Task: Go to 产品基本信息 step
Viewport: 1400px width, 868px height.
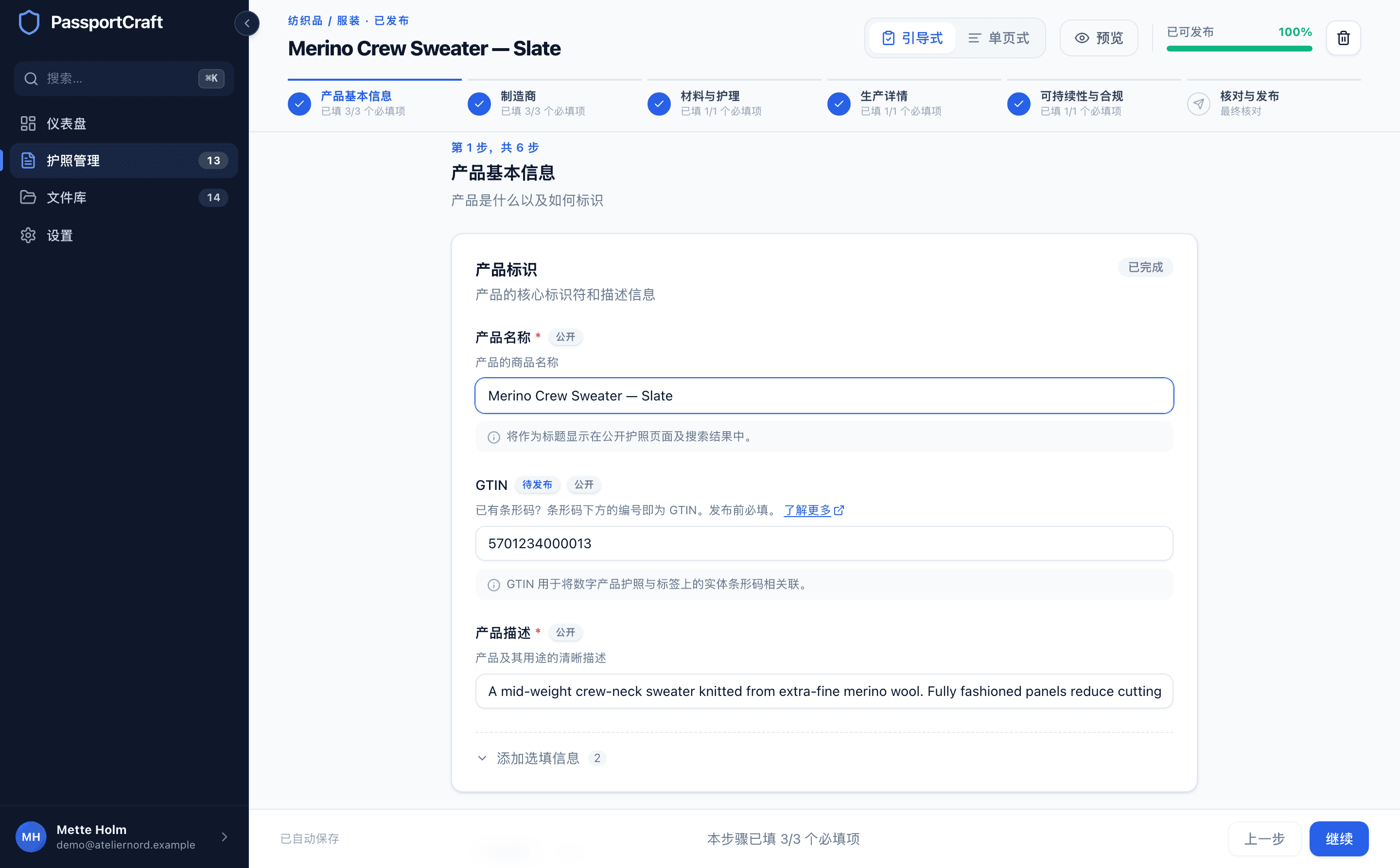Action: coord(374,104)
